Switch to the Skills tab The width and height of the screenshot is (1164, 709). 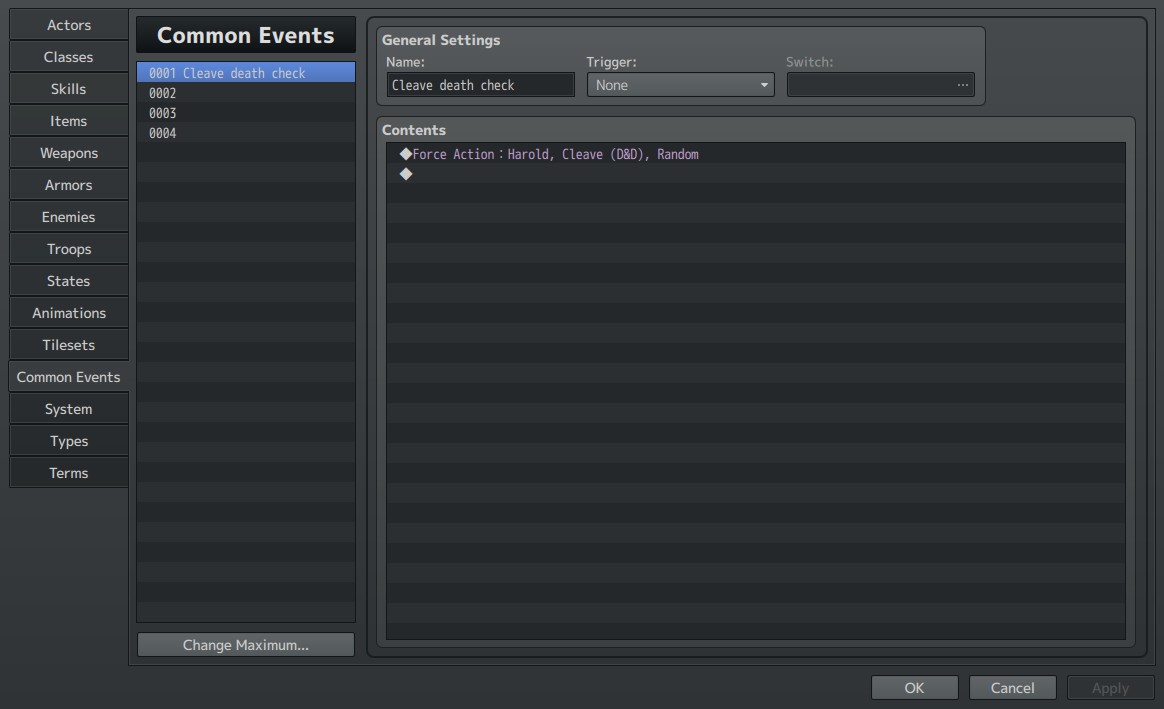point(68,89)
